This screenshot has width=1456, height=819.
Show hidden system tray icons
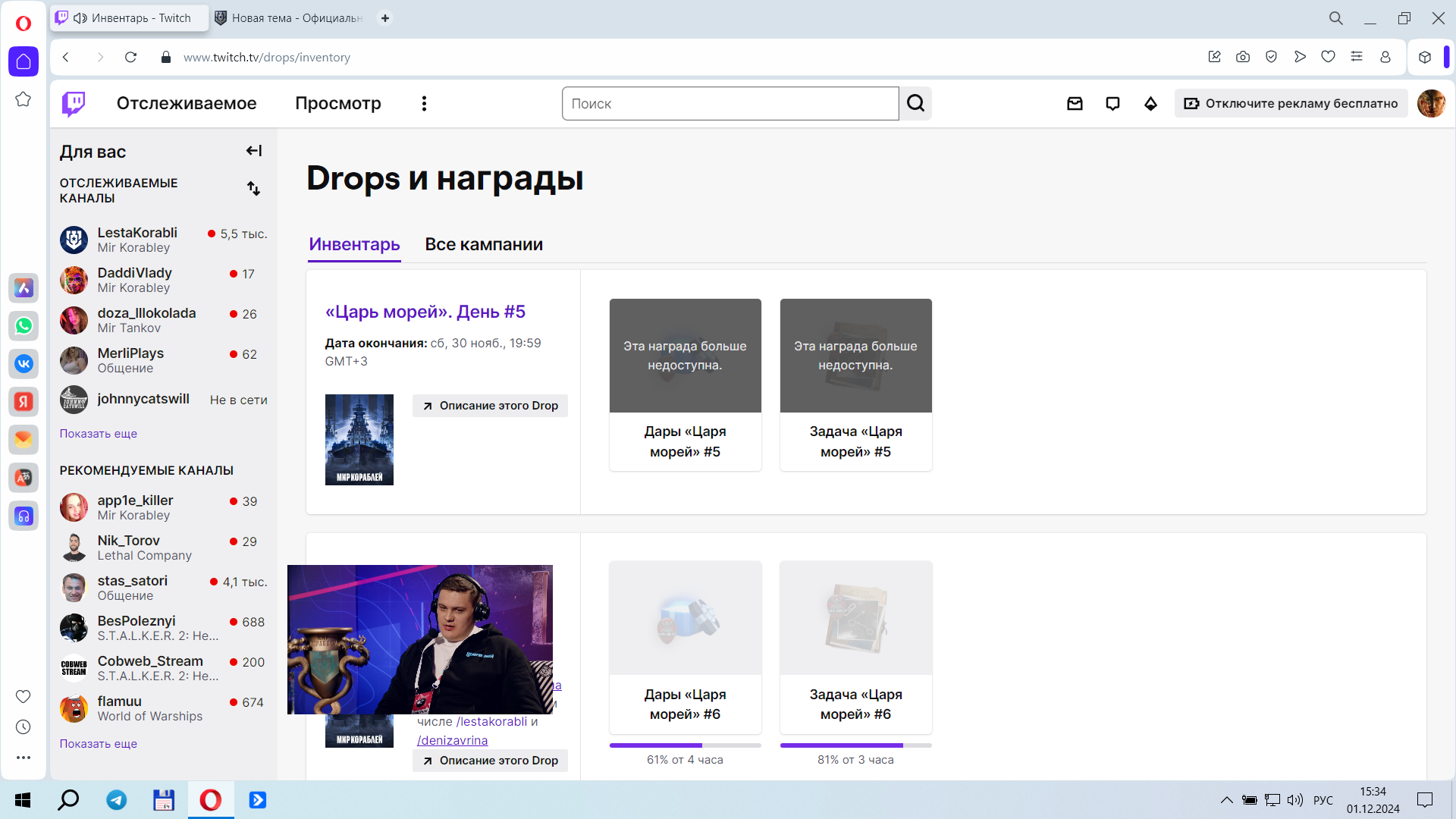[x=1226, y=800]
